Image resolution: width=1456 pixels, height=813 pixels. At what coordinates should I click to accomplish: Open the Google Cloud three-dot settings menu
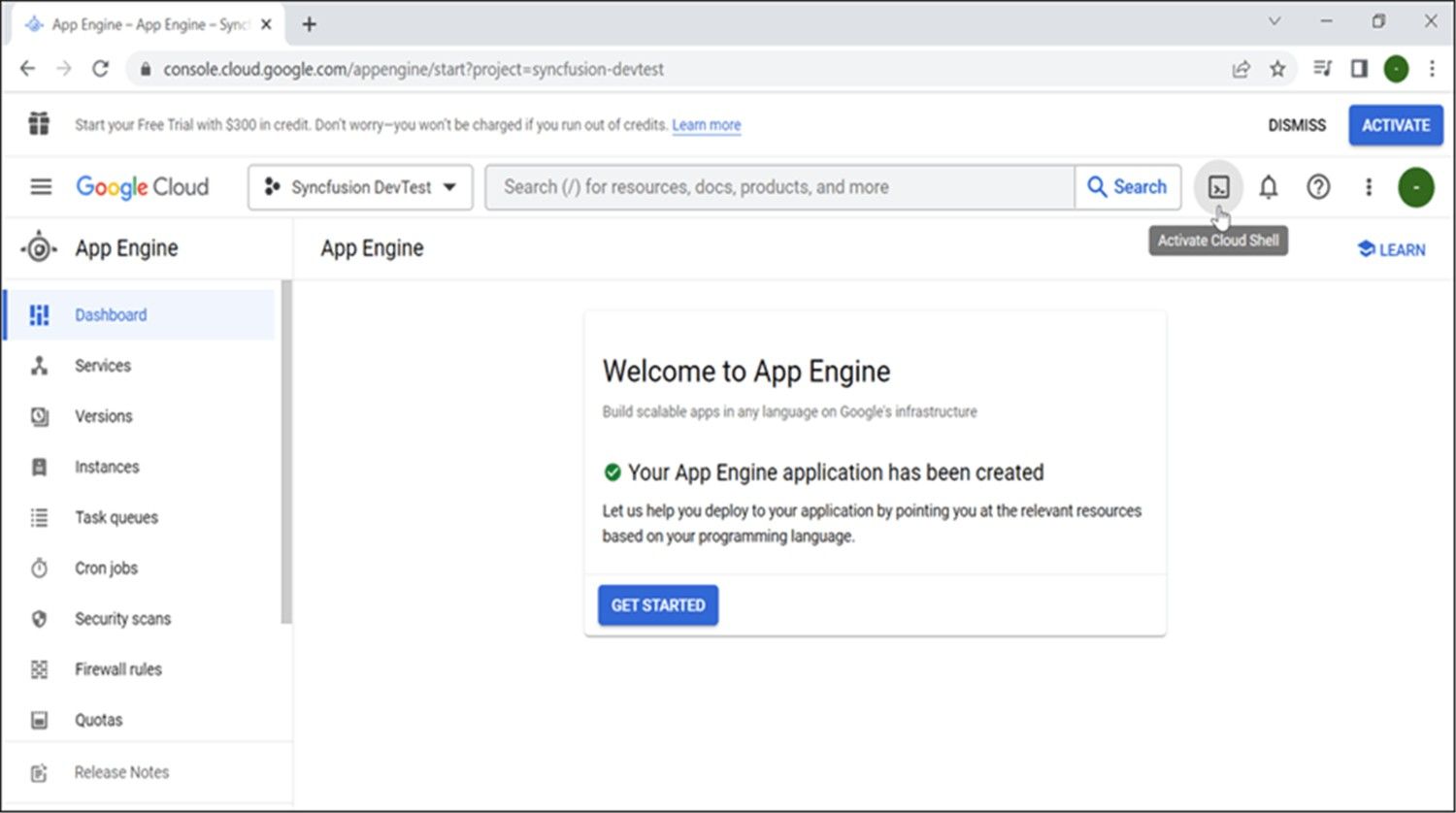1368,187
